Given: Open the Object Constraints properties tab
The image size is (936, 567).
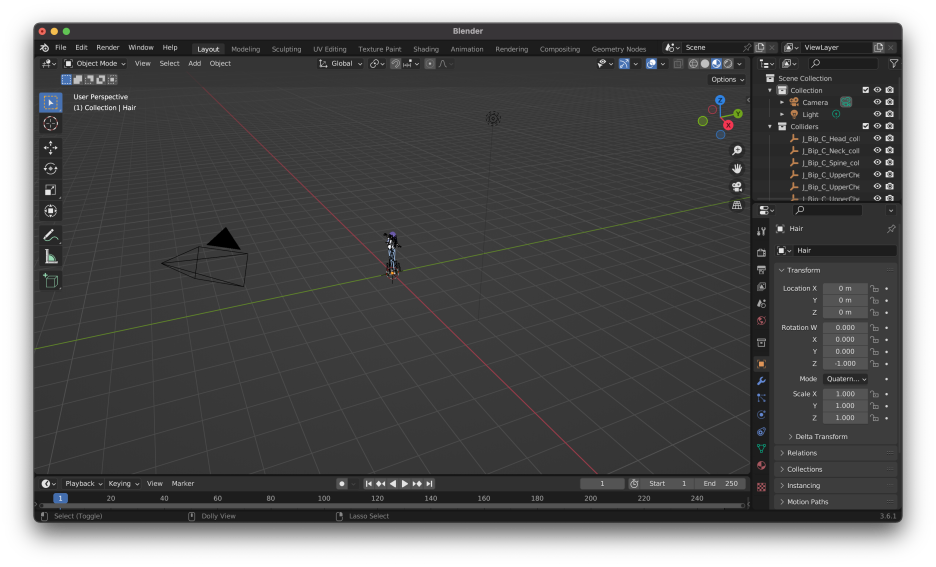Looking at the screenshot, I should click(761, 432).
